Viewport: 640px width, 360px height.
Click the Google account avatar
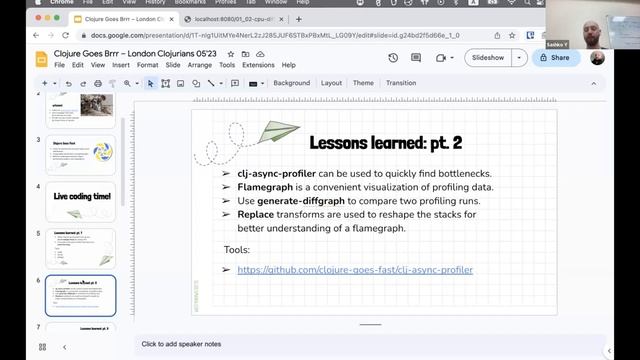click(x=597, y=58)
